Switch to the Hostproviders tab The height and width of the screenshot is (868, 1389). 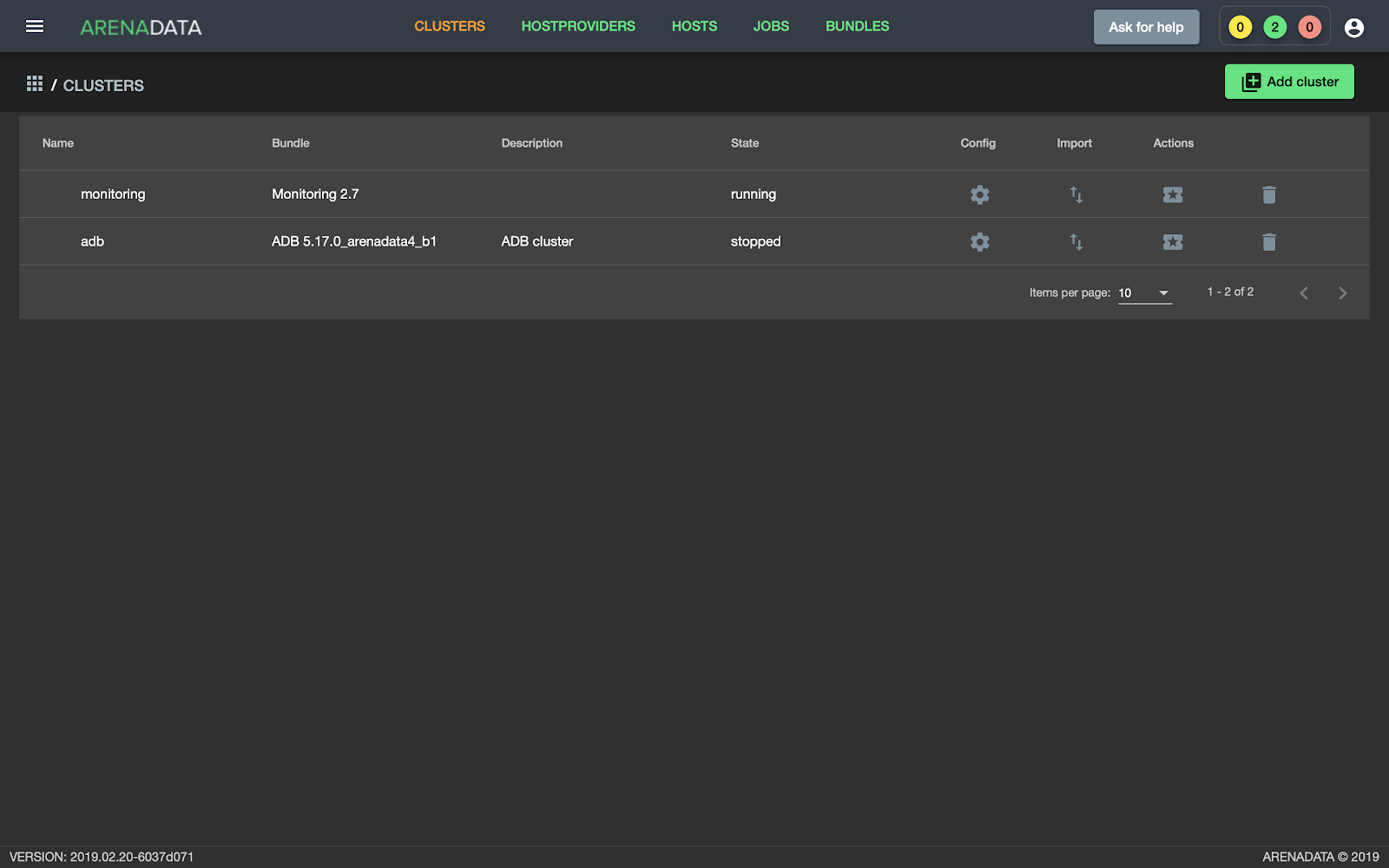(578, 26)
